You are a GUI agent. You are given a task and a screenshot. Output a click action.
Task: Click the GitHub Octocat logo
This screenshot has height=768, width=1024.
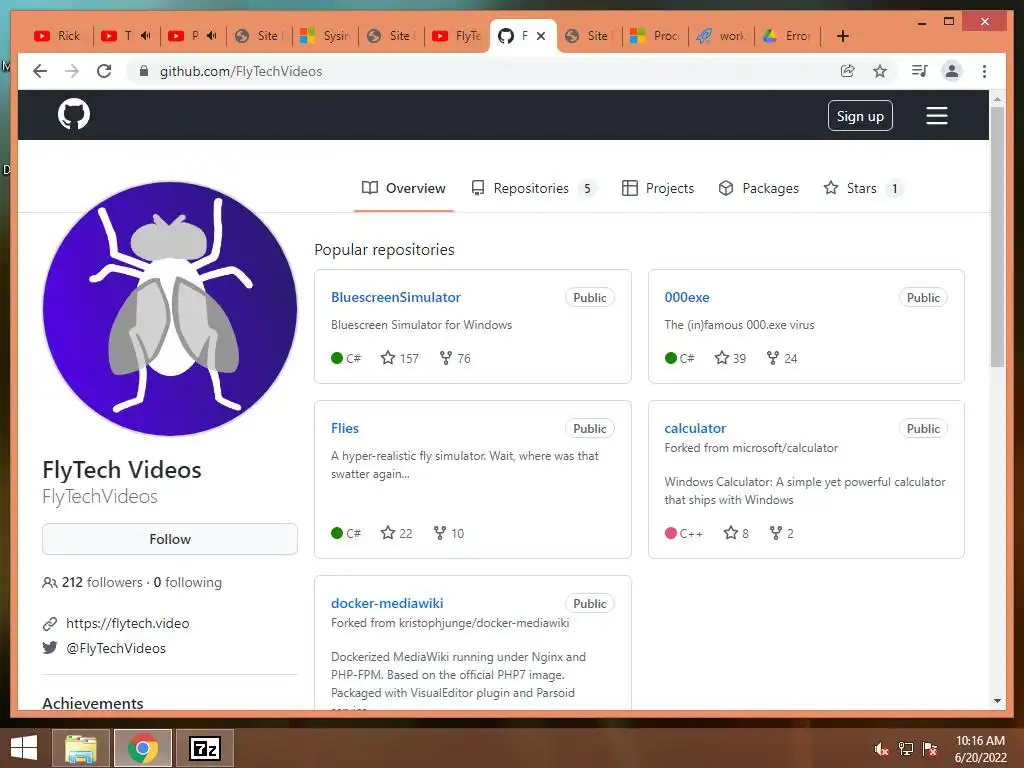coord(74,115)
